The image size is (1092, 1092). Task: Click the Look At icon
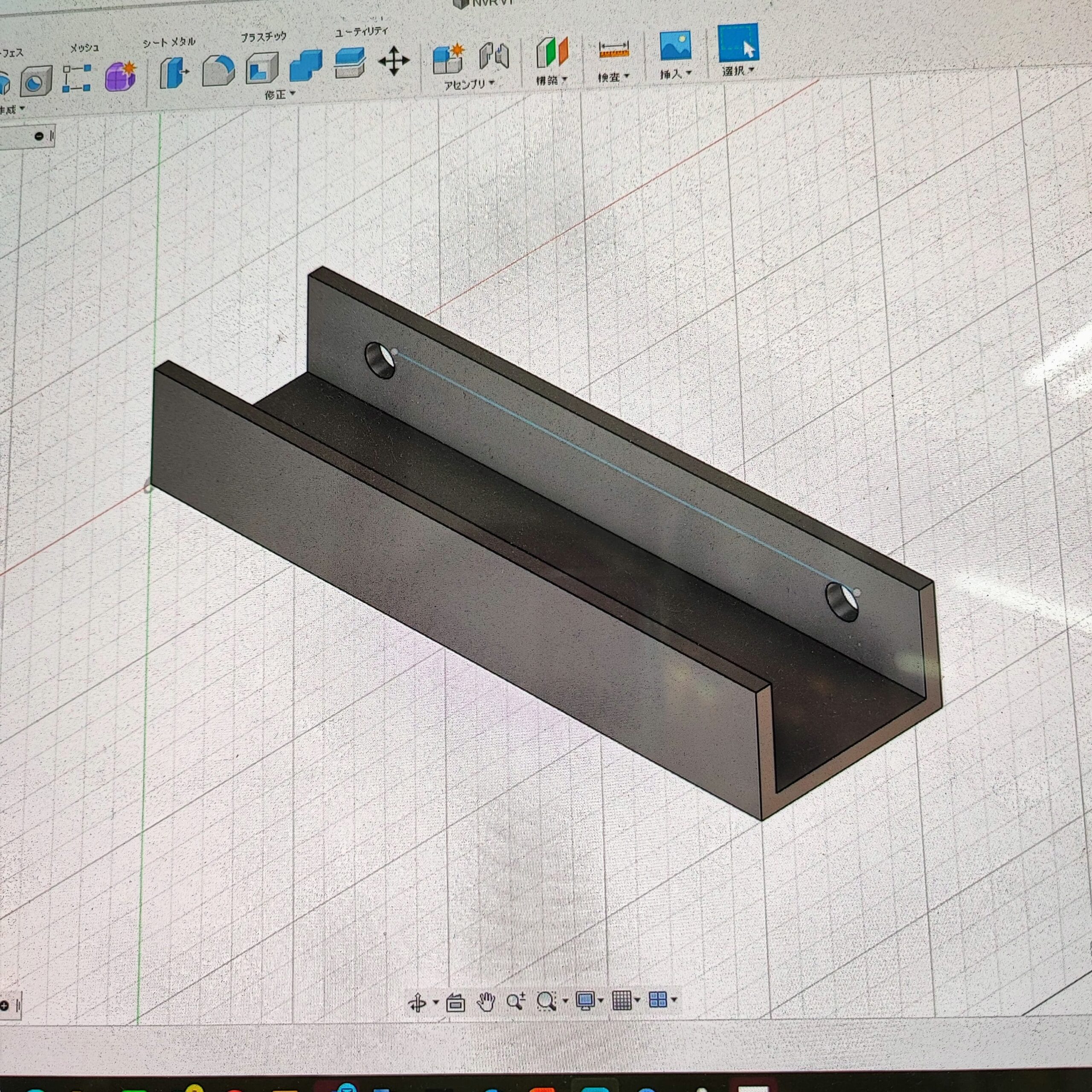456,1003
